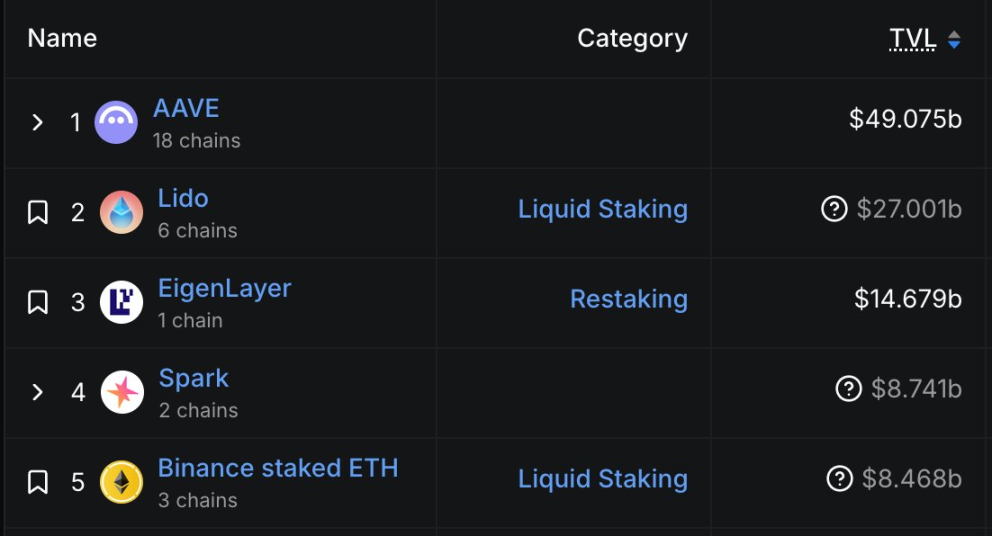This screenshot has height=536, width=992.
Task: Click the Lido droplet logo icon
Action: (122, 212)
